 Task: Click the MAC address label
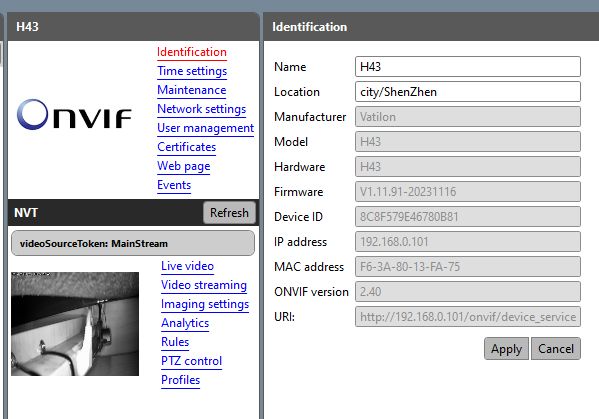[x=309, y=267]
